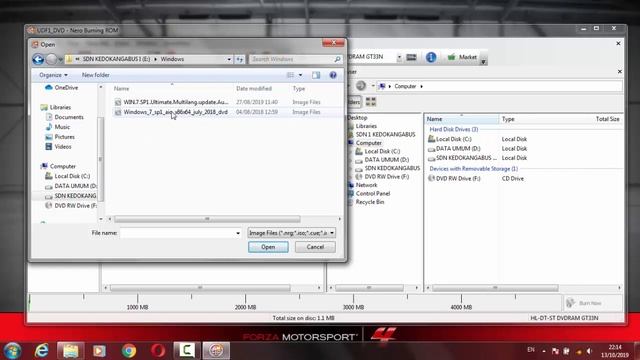Screen dimensions: 640x360
Task: Select Local Disk (C:) in Open dialog sidebar
Action: point(67,176)
